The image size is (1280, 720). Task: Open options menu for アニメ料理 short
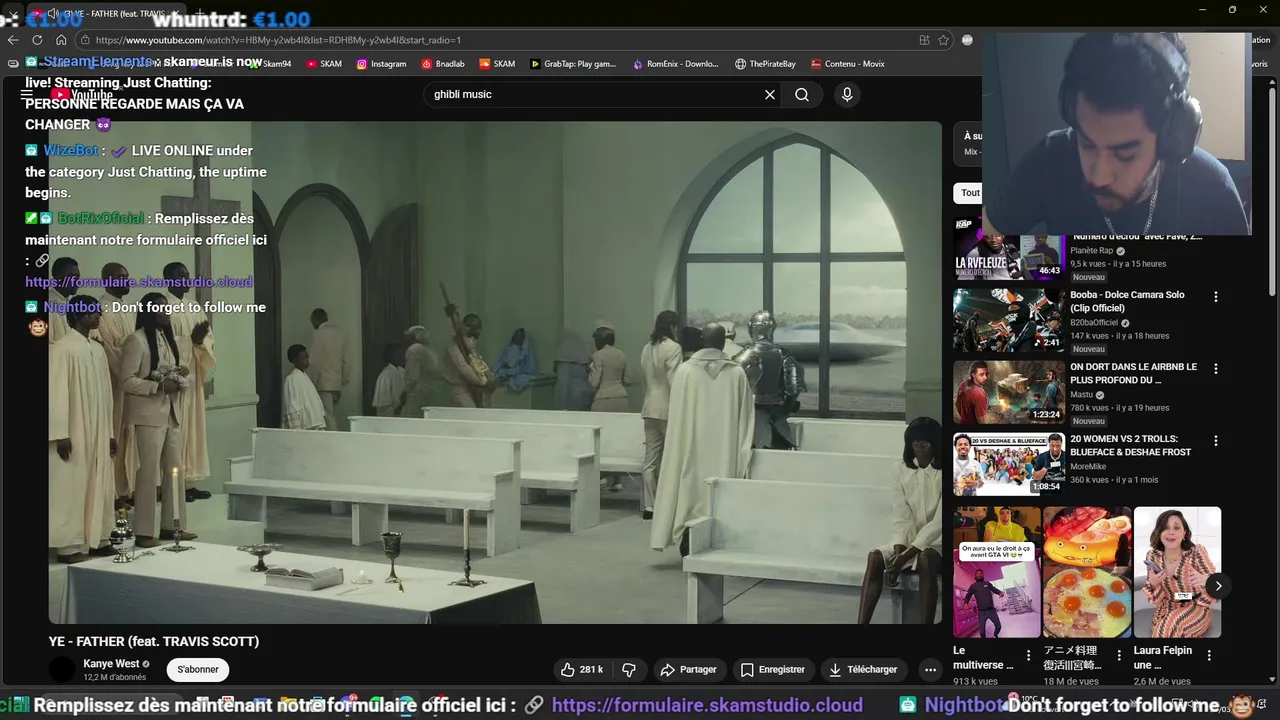[1119, 656]
